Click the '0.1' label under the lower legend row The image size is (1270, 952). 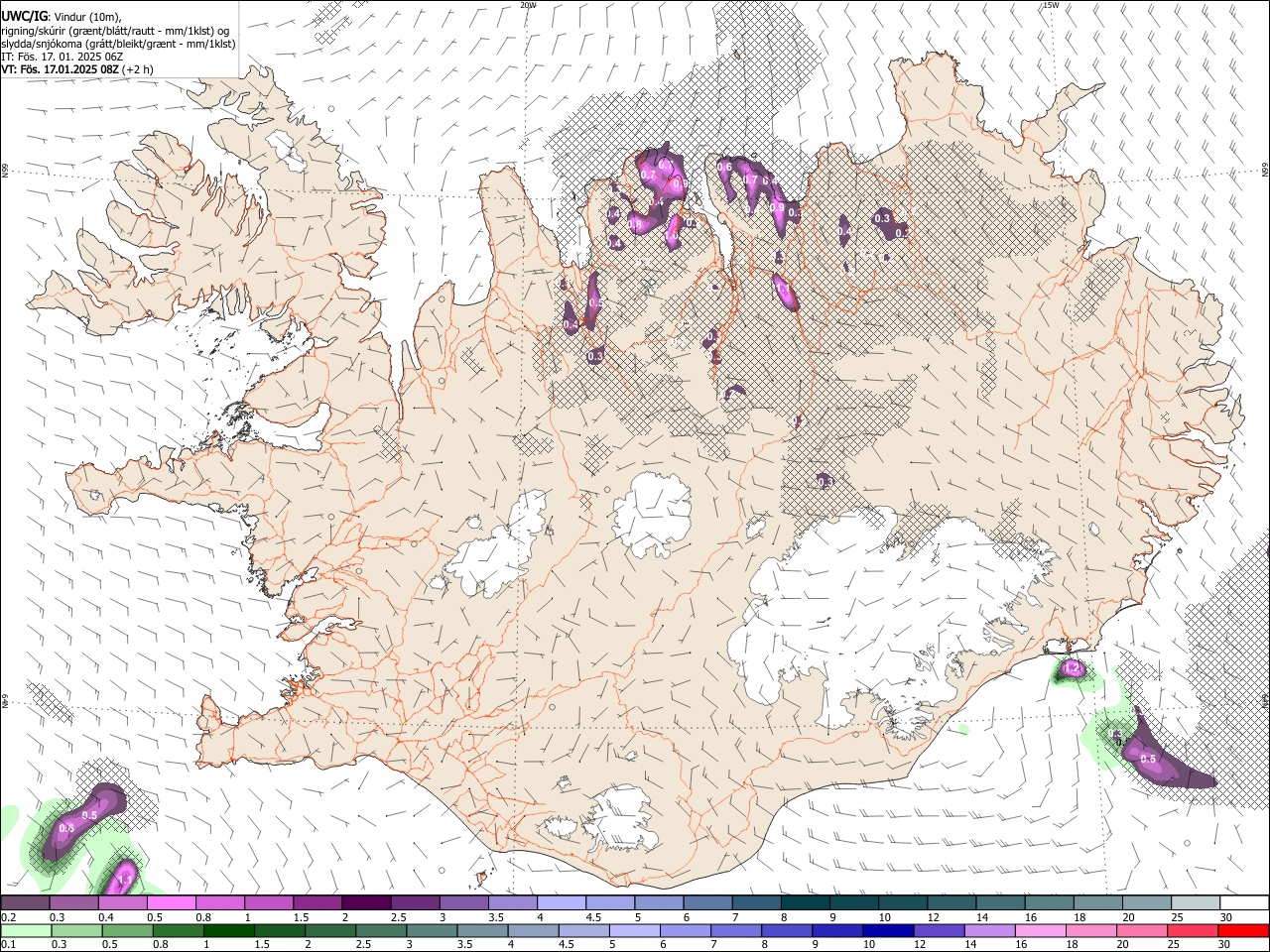[x=7, y=944]
